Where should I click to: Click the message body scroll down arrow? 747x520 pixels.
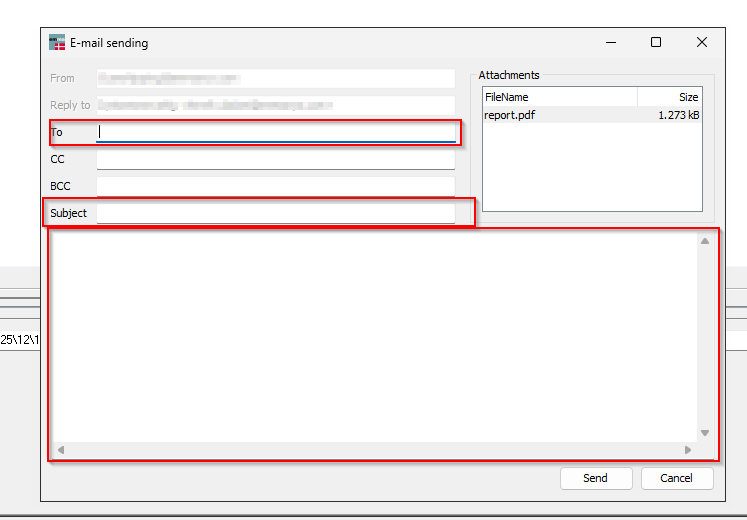tap(705, 433)
